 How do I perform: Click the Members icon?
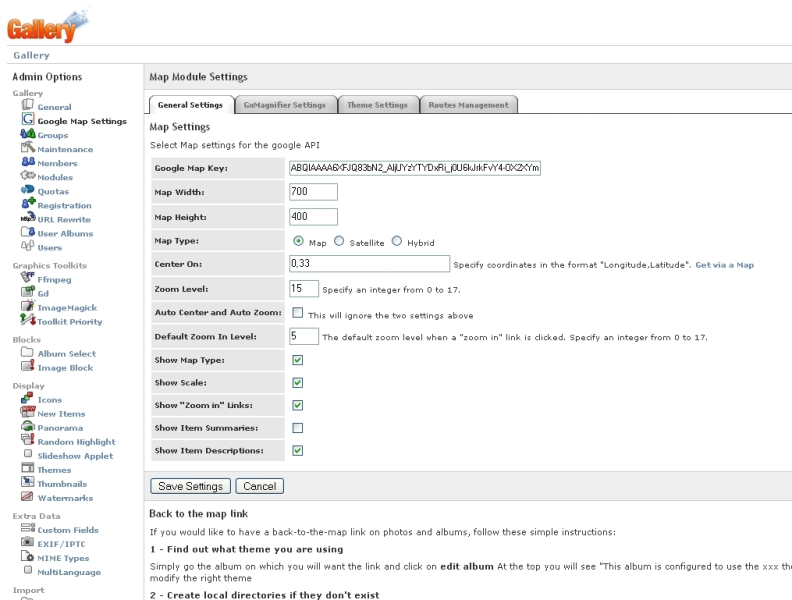tap(28, 162)
